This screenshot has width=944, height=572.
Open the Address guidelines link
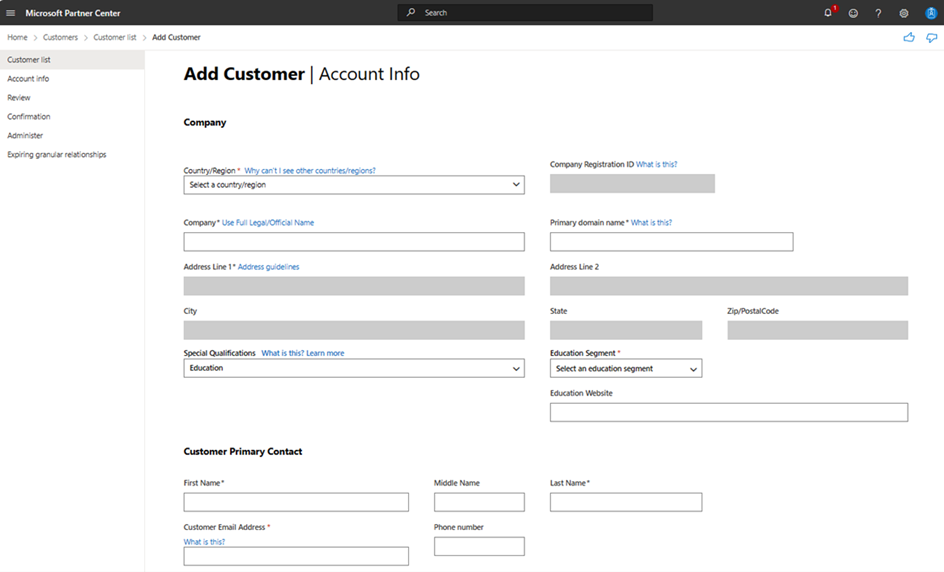tap(268, 267)
